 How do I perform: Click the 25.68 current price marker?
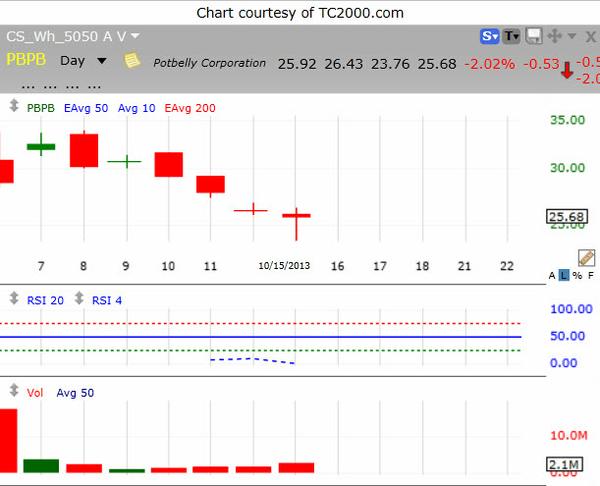point(566,217)
